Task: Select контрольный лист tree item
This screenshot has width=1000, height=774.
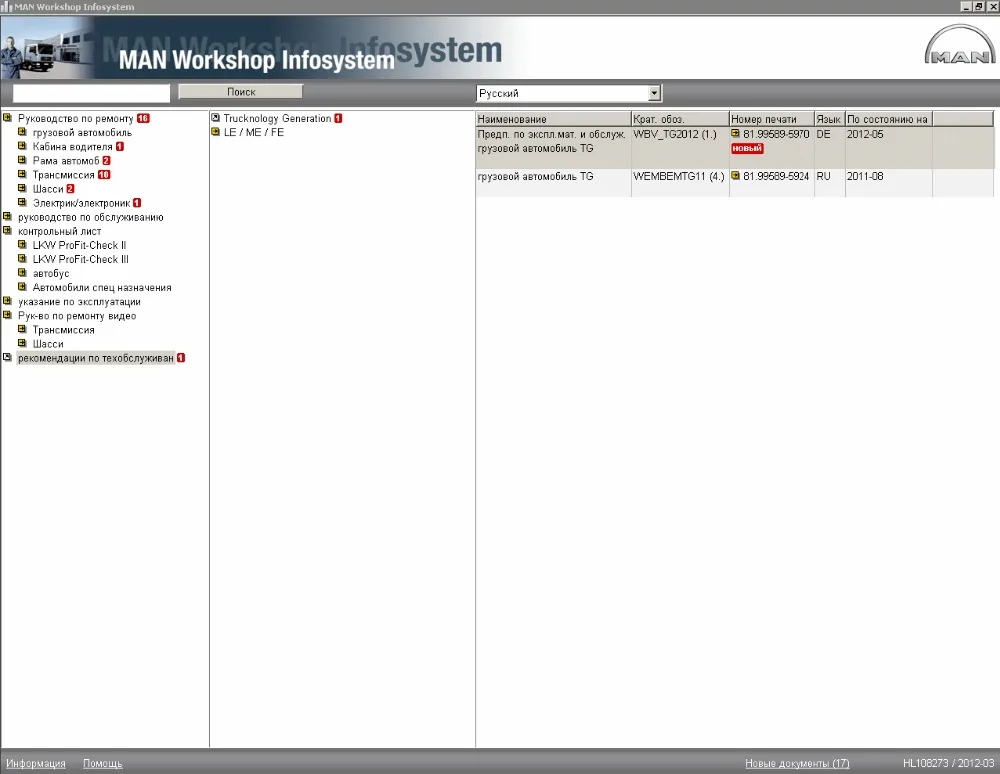Action: pos(59,231)
